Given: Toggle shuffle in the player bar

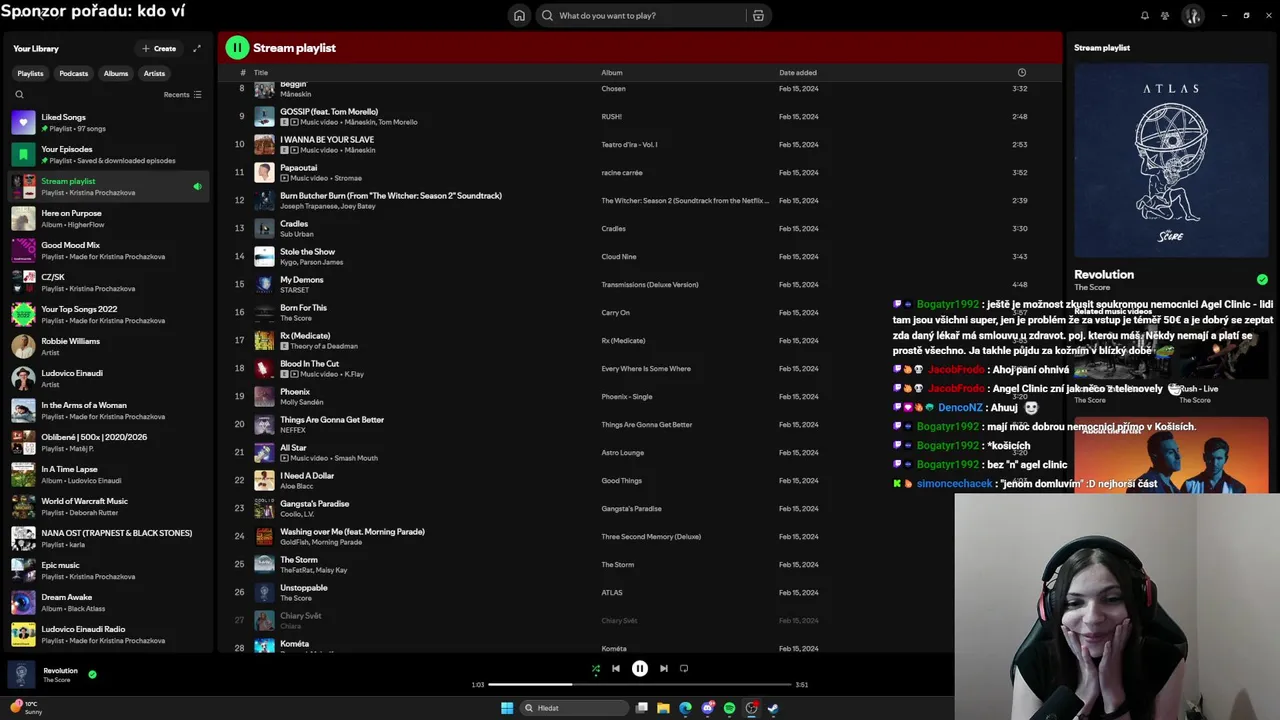Looking at the screenshot, I should pyautogui.click(x=595, y=668).
